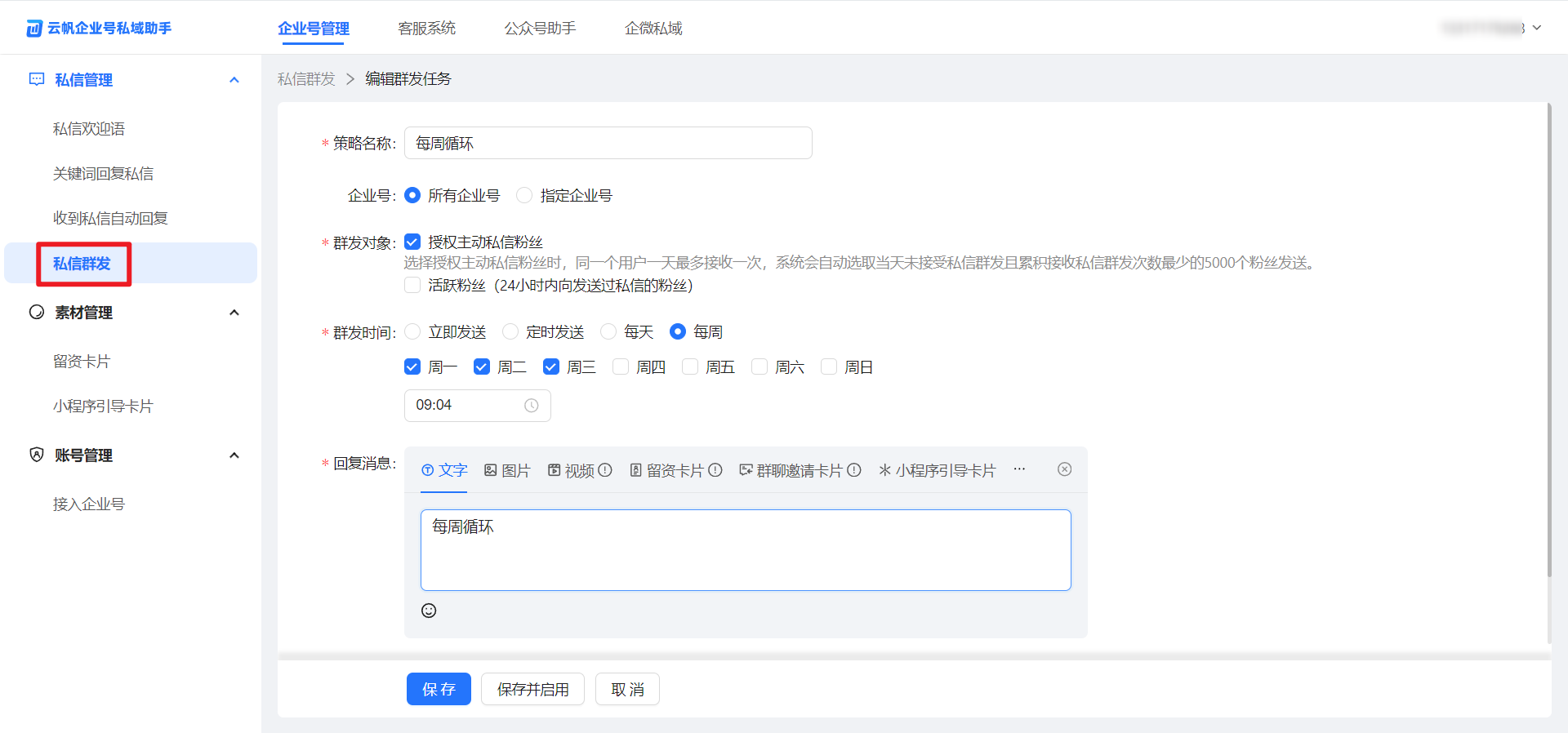
Task: Select 指定企业号 radio button
Action: [x=524, y=195]
